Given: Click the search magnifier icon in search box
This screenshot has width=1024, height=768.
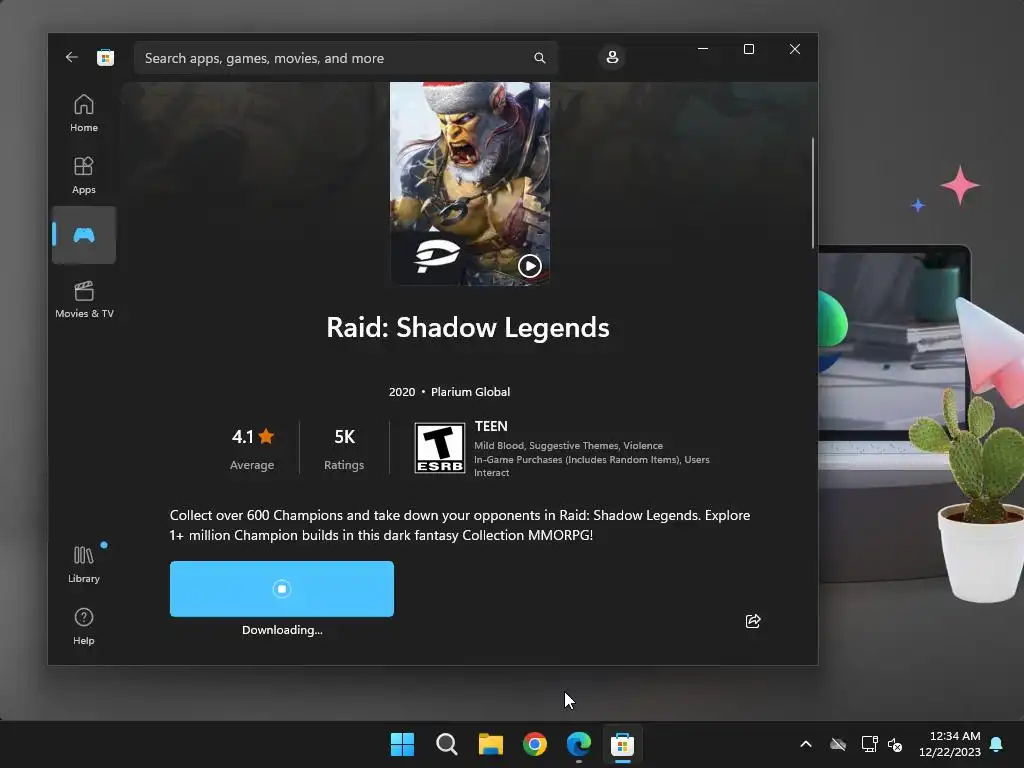Looking at the screenshot, I should (539, 58).
